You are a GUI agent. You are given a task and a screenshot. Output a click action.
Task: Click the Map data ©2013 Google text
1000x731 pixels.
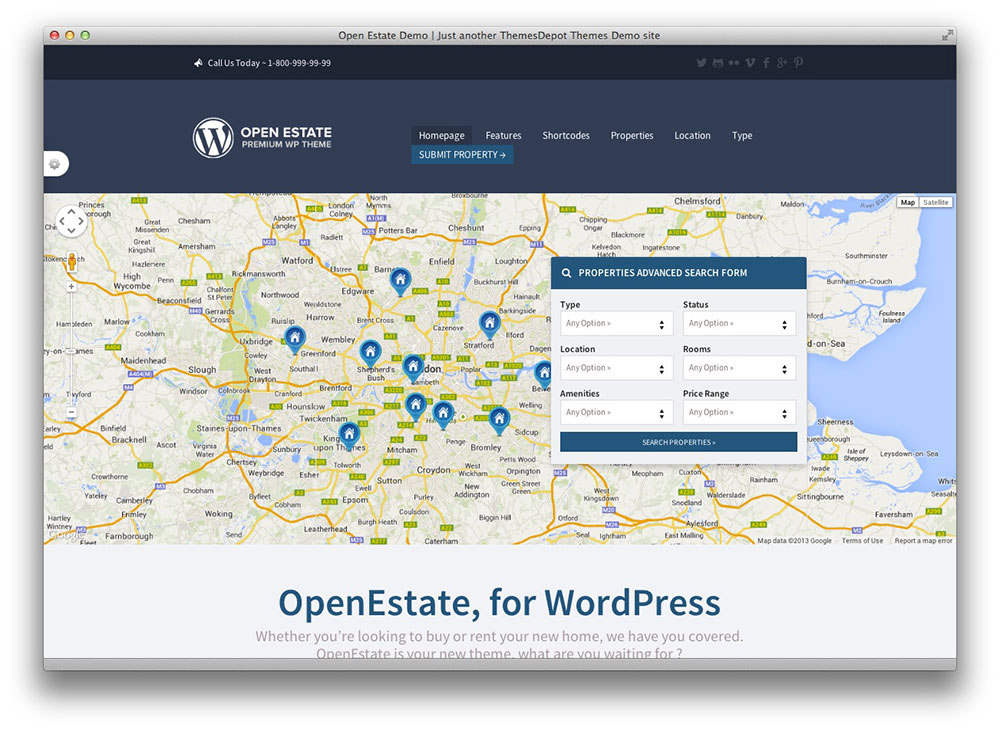pos(794,540)
